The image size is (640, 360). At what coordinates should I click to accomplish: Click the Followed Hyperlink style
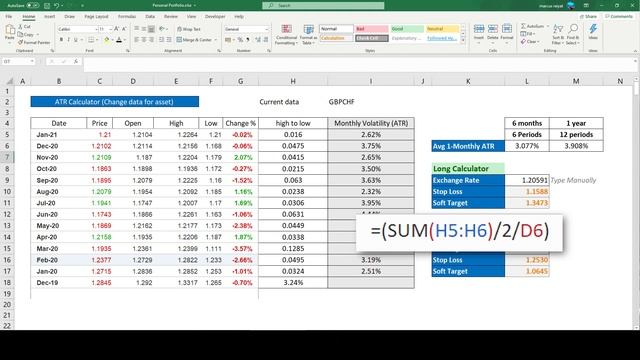click(442, 38)
